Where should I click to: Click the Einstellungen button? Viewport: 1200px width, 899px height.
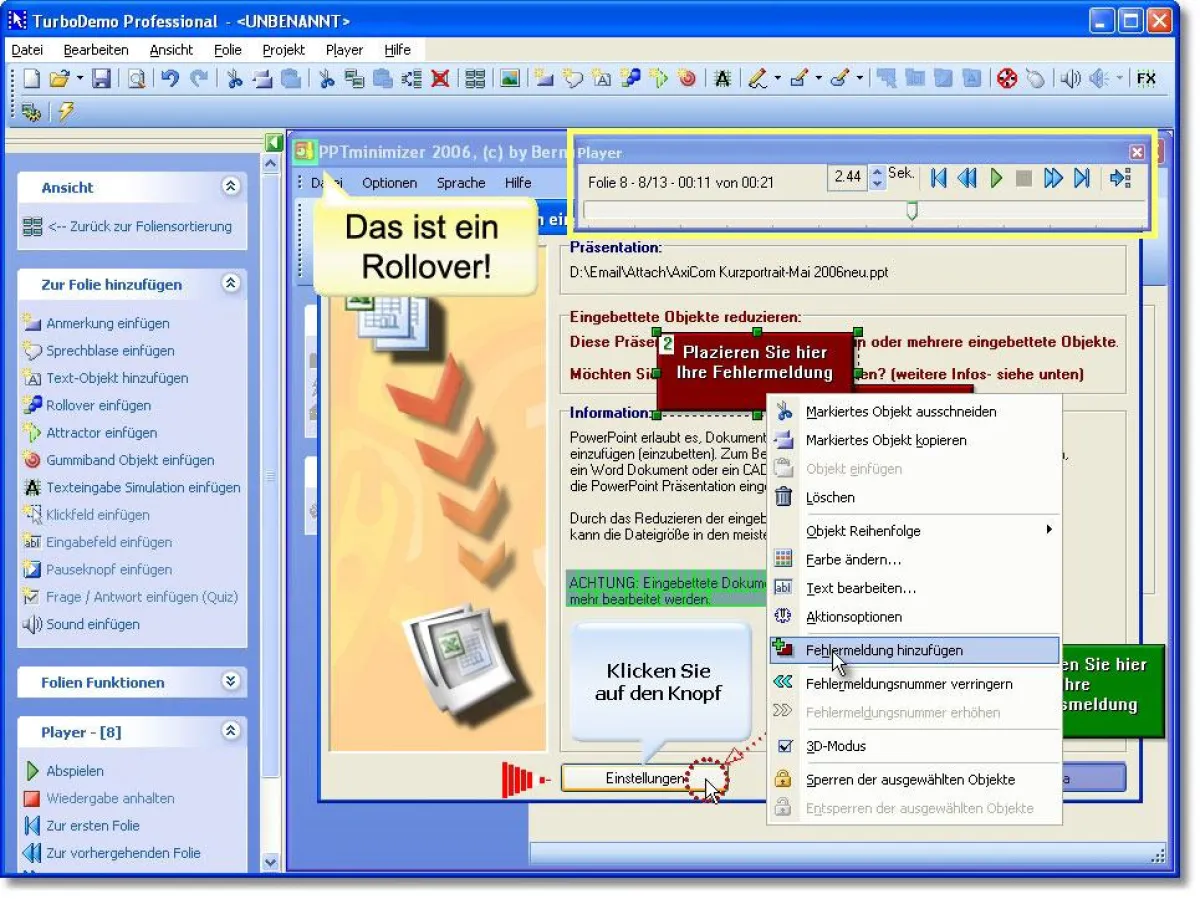(645, 778)
